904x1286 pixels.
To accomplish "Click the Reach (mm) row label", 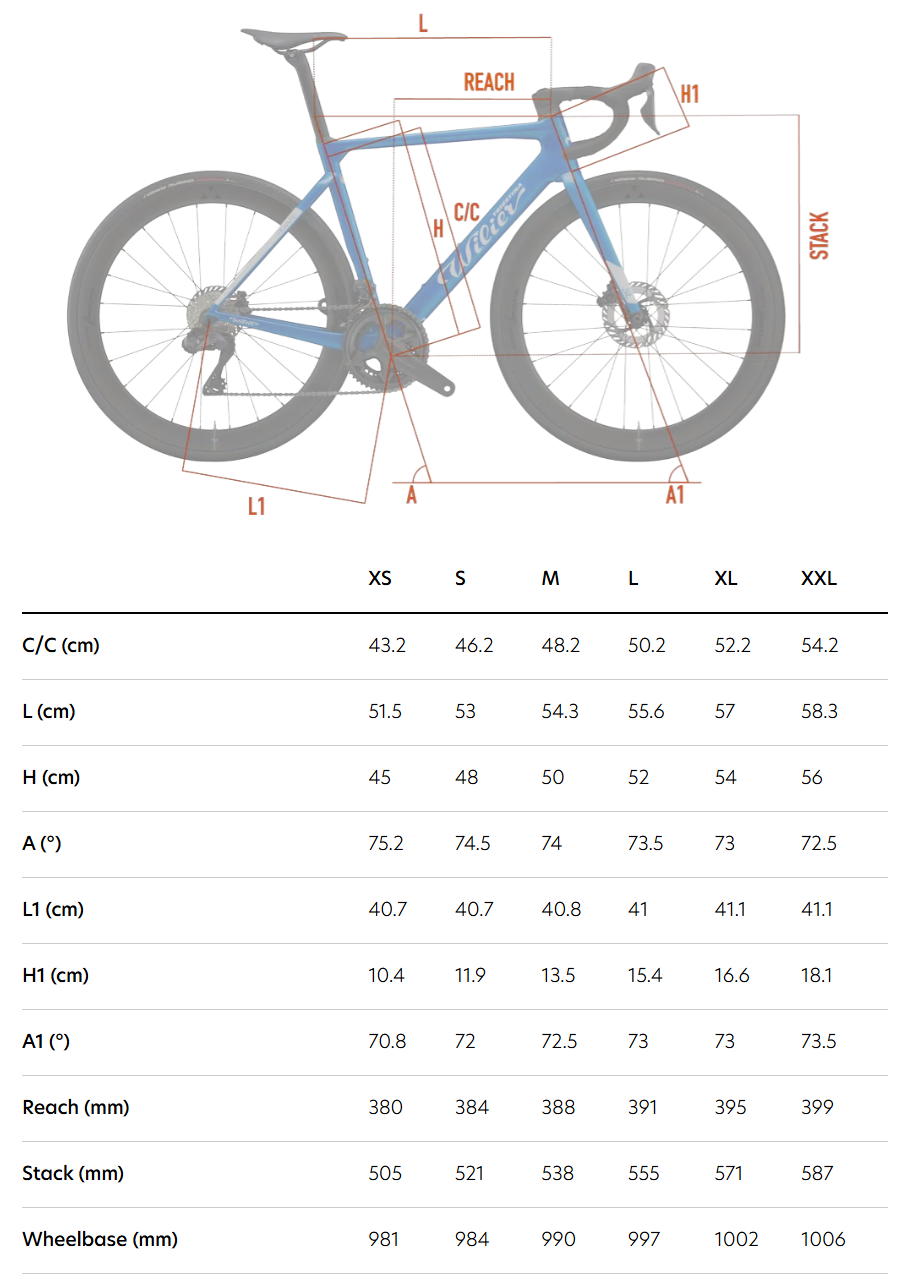I will click(x=76, y=1107).
